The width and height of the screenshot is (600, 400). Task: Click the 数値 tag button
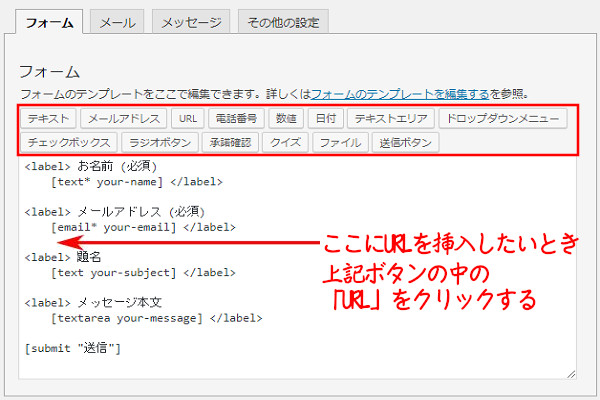coord(286,118)
